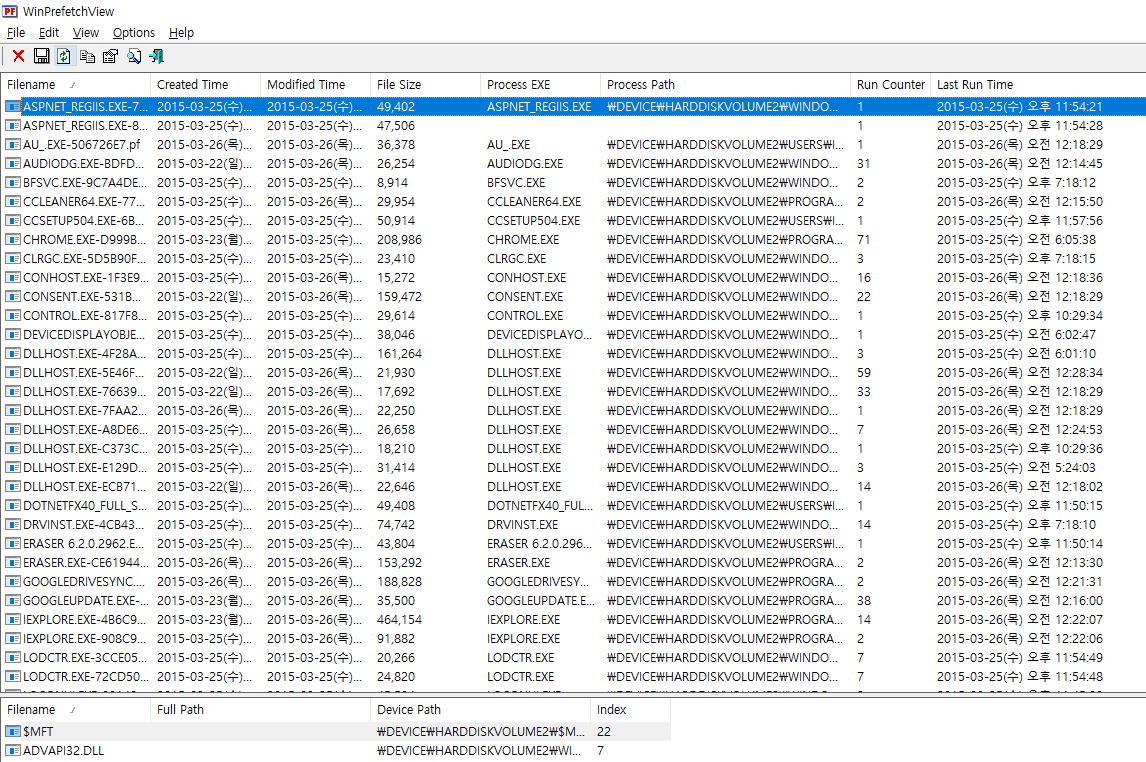This screenshot has width=1146, height=762.
Task: Click the process EXE cell AUDIODG.EXE
Action: coord(525,164)
